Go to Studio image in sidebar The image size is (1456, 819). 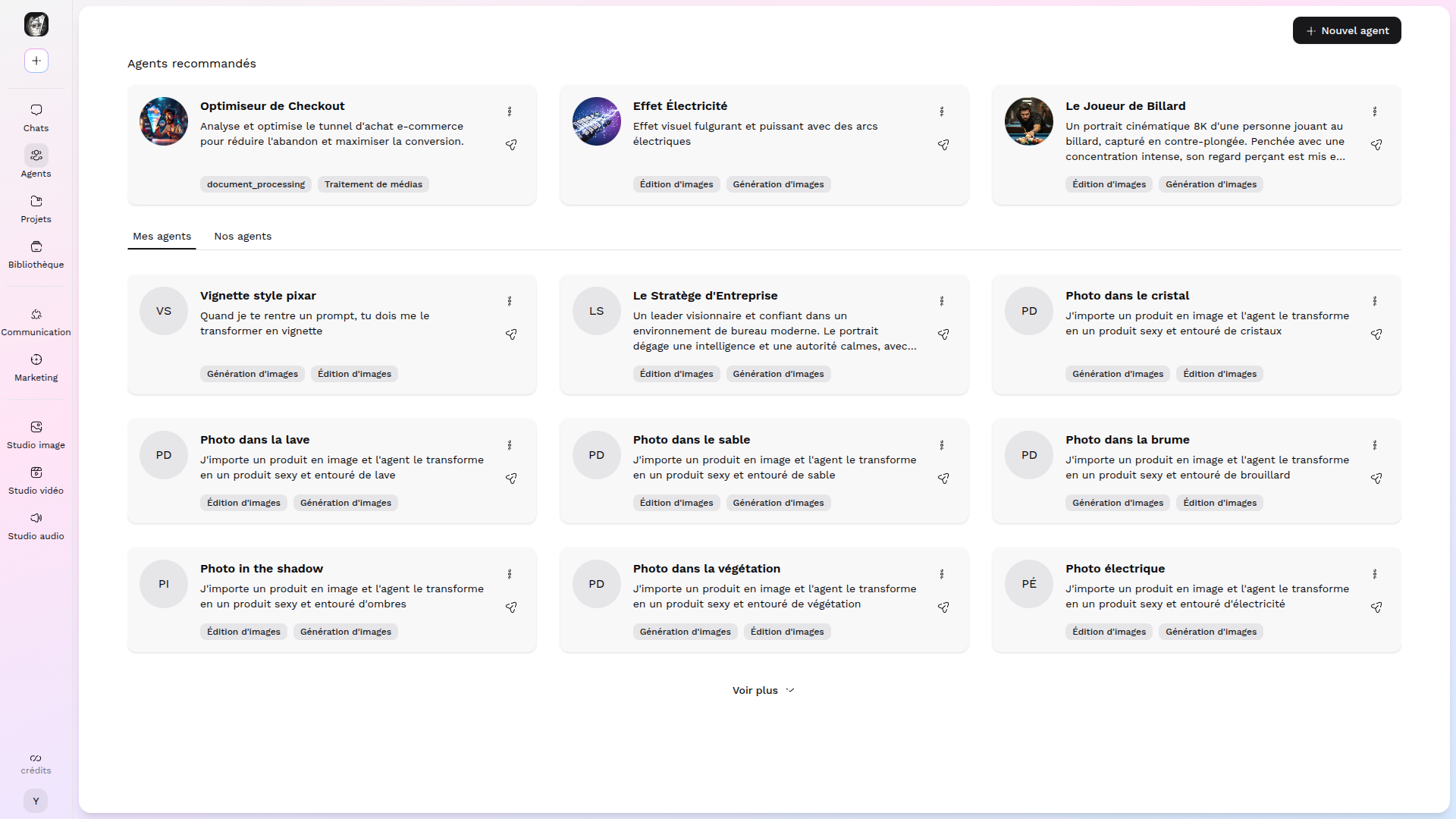[x=36, y=435]
